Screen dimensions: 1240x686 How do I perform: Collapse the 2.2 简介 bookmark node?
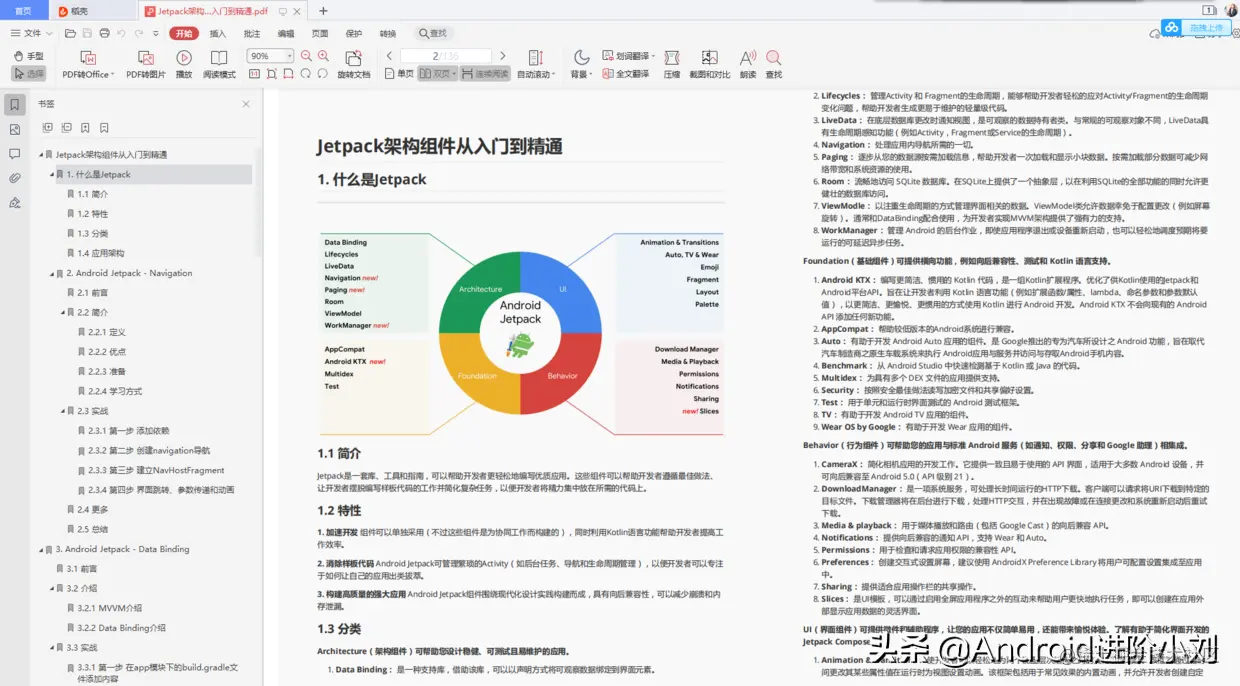[64, 312]
